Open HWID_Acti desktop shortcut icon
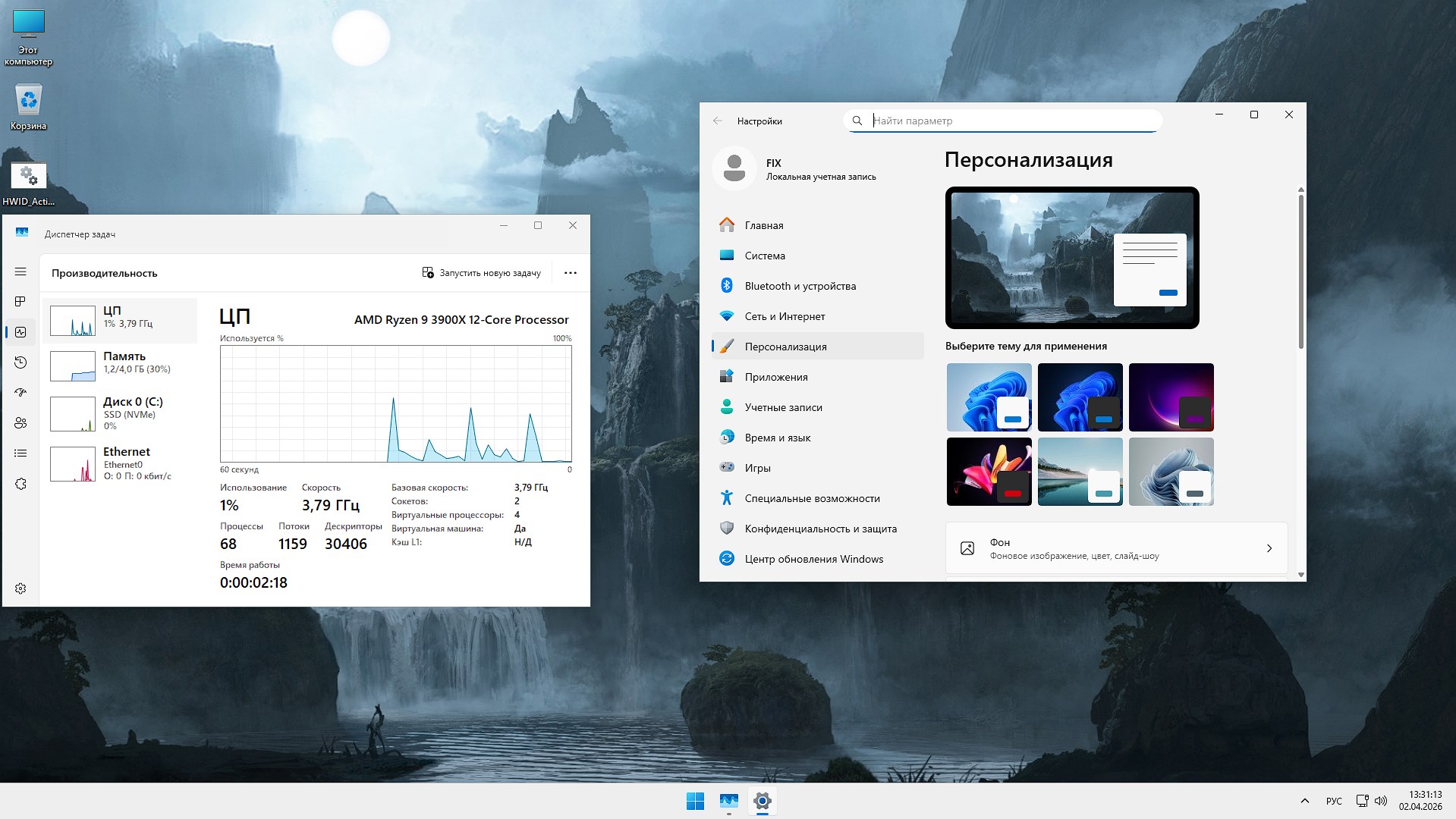This screenshot has width=1456, height=819. click(x=29, y=177)
